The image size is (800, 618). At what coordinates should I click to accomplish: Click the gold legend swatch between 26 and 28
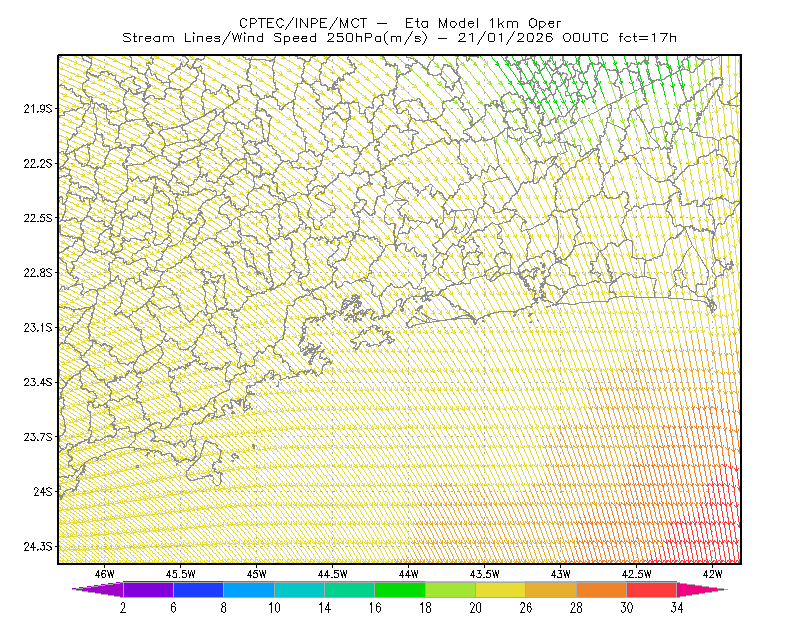pos(551,589)
